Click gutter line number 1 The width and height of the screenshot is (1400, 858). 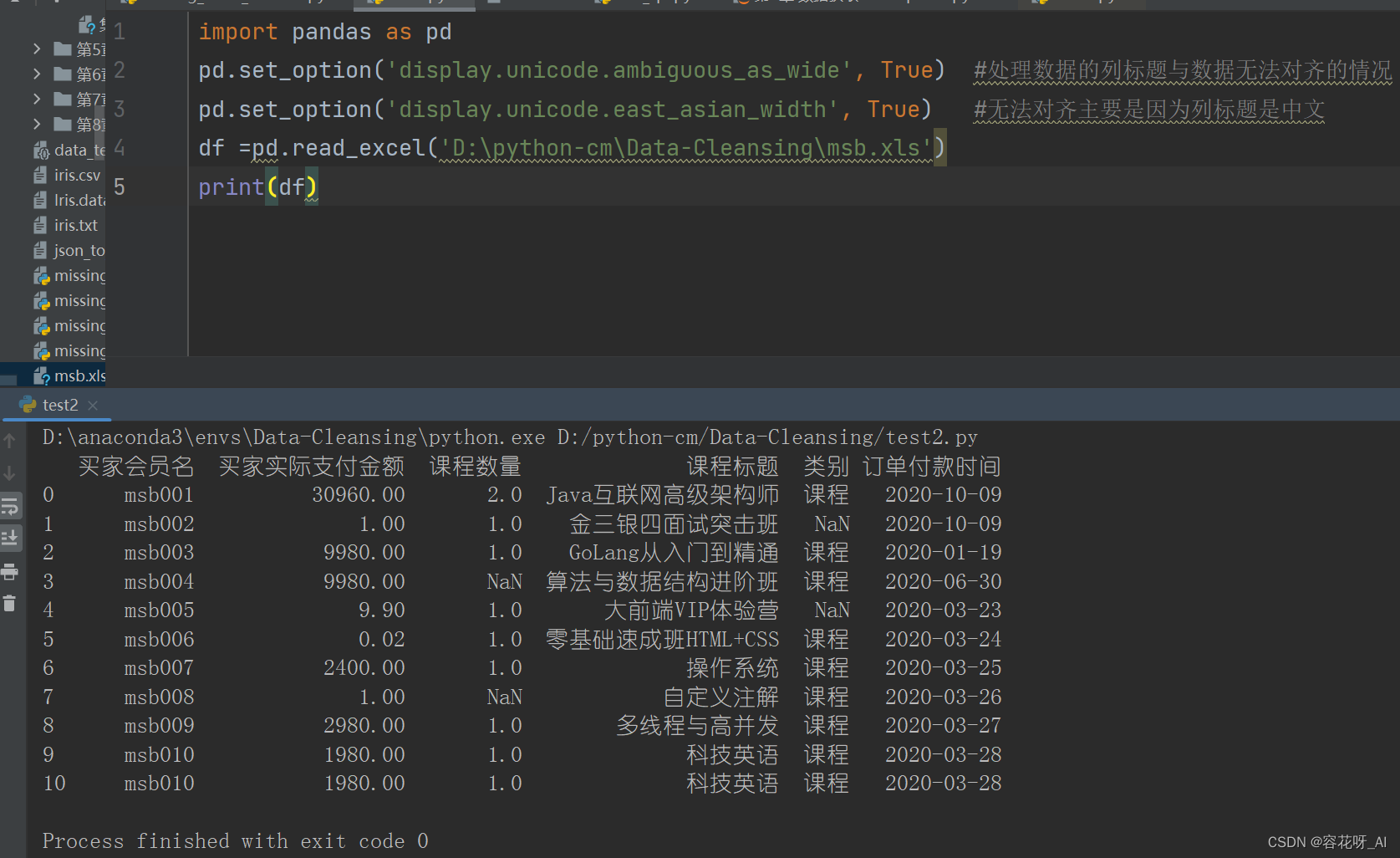pos(120,32)
